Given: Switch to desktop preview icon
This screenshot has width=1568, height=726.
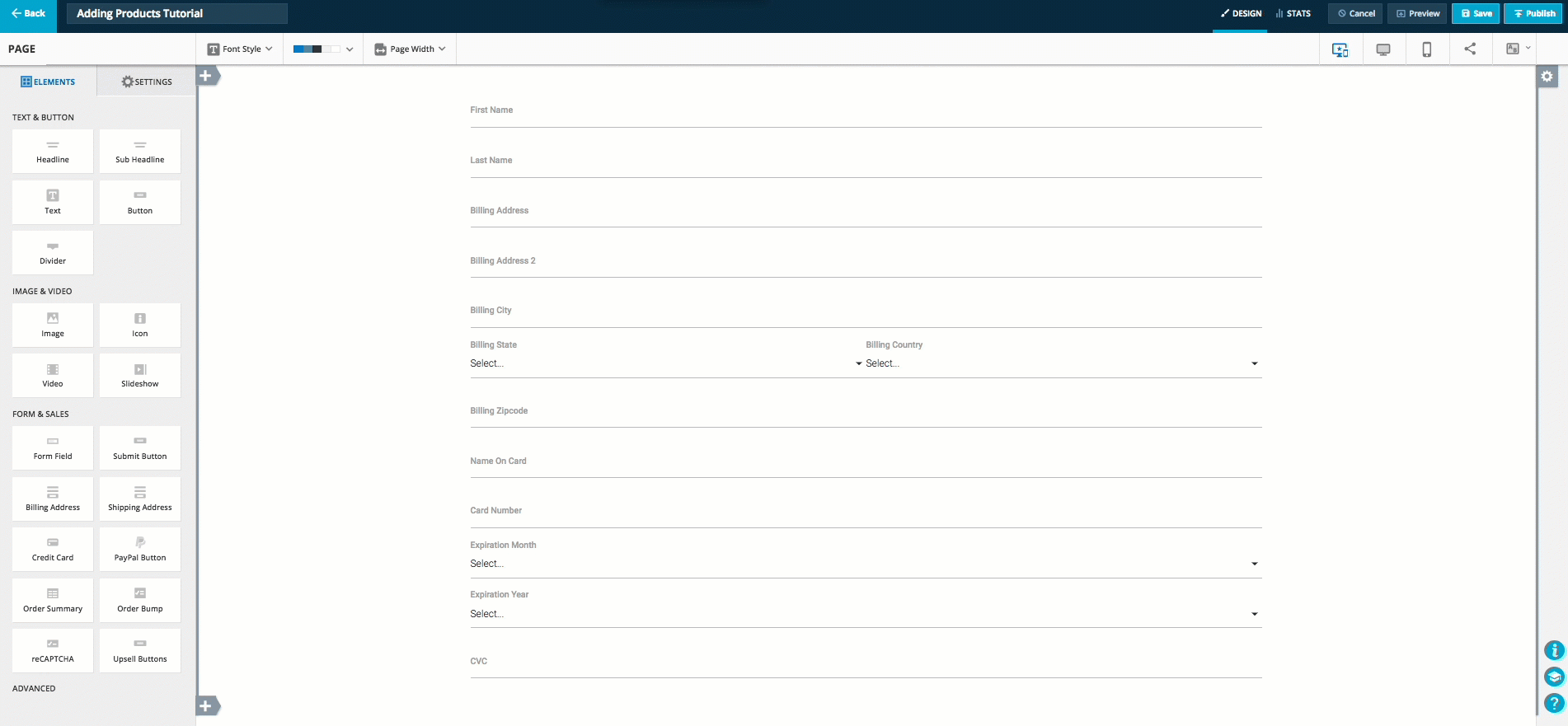Looking at the screenshot, I should (1383, 49).
